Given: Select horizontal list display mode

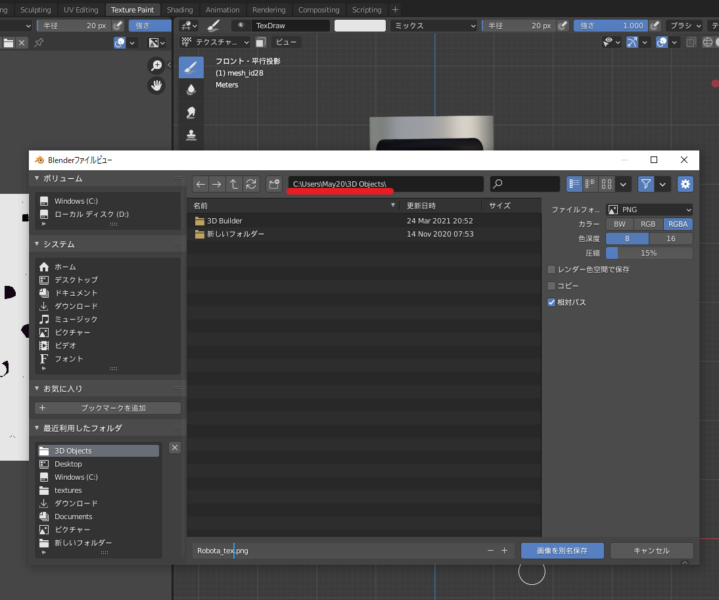Looking at the screenshot, I should click(x=590, y=184).
